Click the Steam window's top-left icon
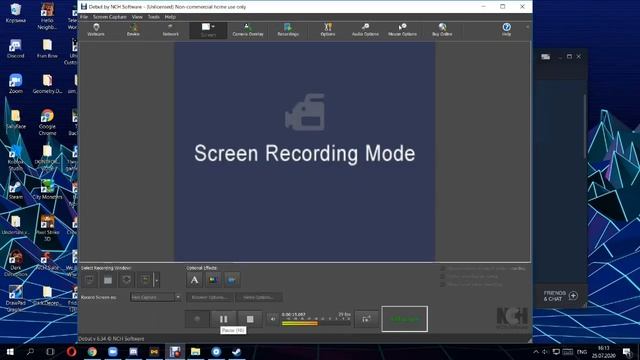Viewport: 640px width, 360px height. [x=546, y=57]
